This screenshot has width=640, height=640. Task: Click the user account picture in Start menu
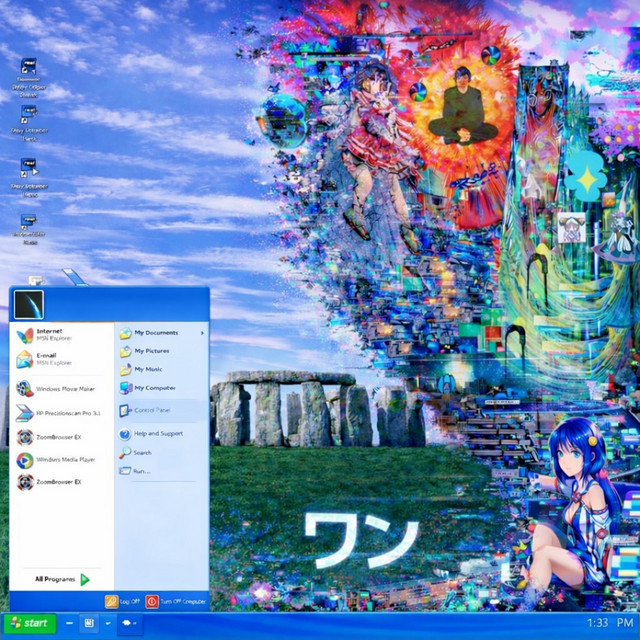click(x=29, y=304)
